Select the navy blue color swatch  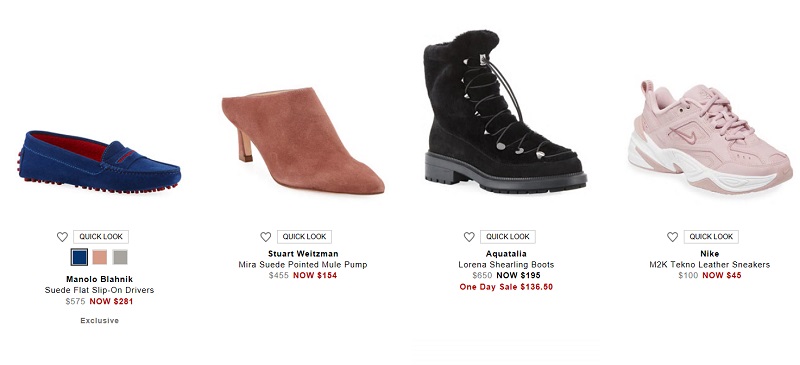[79, 257]
